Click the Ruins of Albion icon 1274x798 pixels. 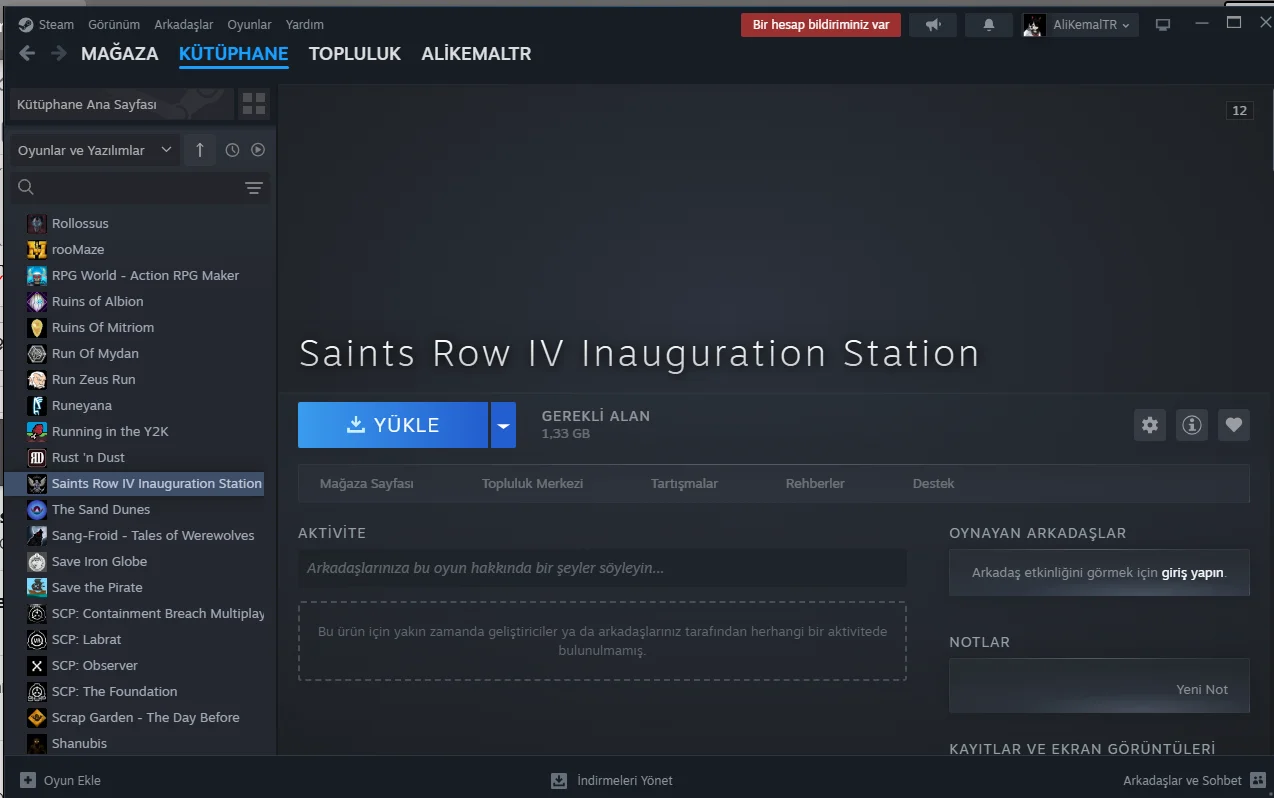[37, 302]
